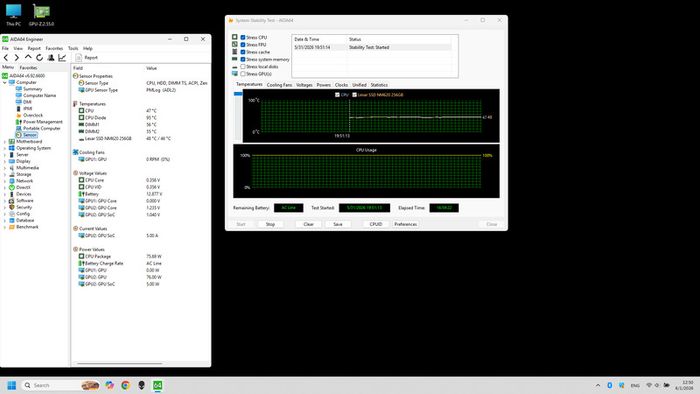Click the user icon in AIDA64 toolbar
This screenshot has height=394, width=700.
(x=51, y=58)
